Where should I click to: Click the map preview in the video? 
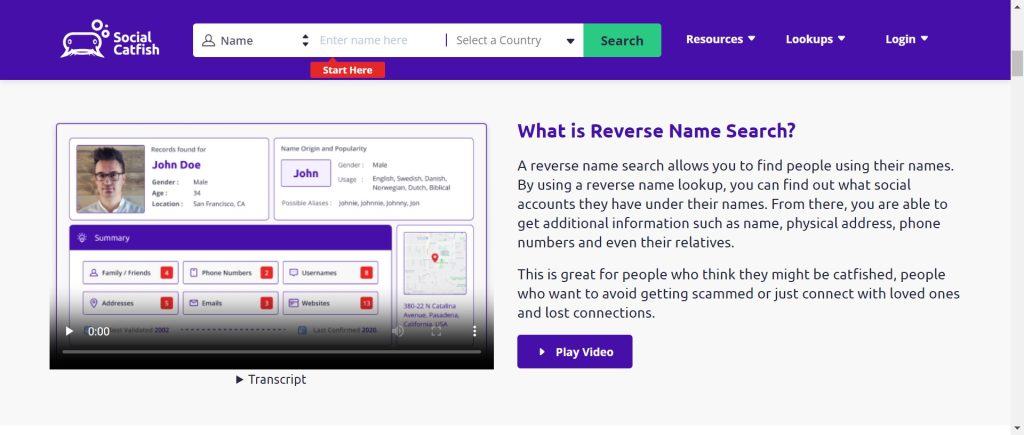coord(434,263)
